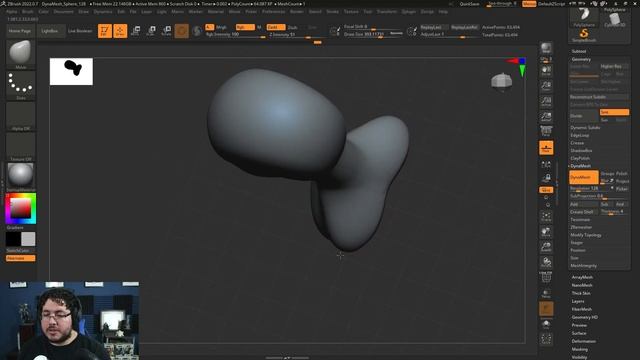This screenshot has height=360, width=640.
Task: Expand the Dynamic Subdiv subsection
Action: 585,127
